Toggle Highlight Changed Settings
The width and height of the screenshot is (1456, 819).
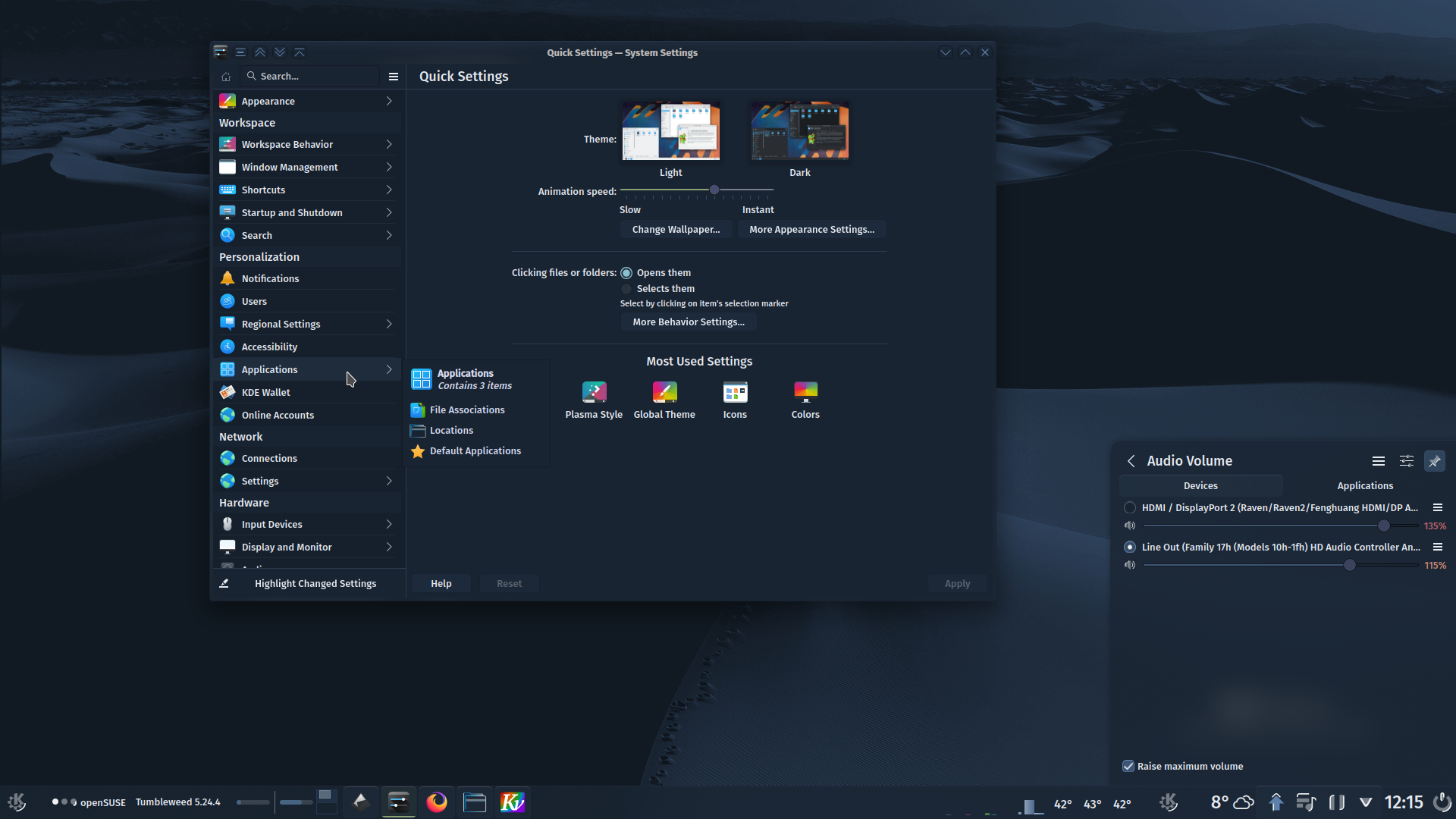point(308,583)
